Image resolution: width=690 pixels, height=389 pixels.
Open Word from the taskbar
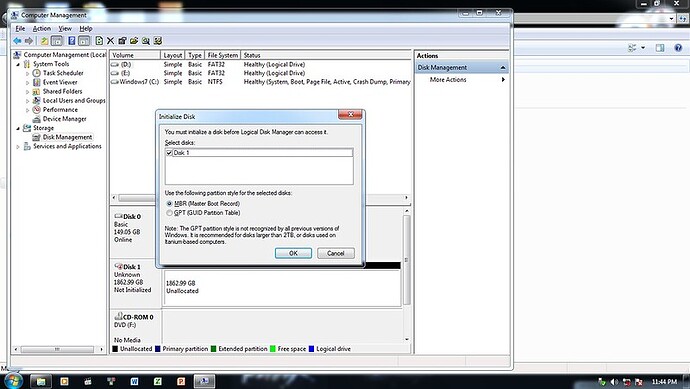point(134,381)
